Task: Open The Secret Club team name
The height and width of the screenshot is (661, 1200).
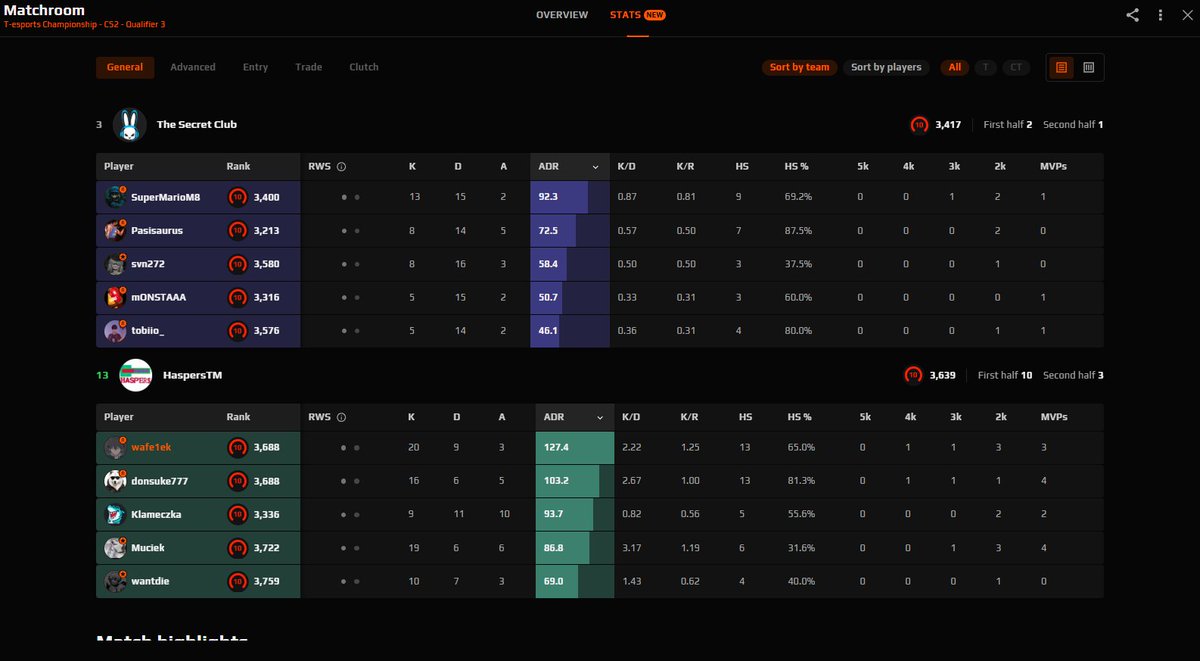Action: point(197,125)
